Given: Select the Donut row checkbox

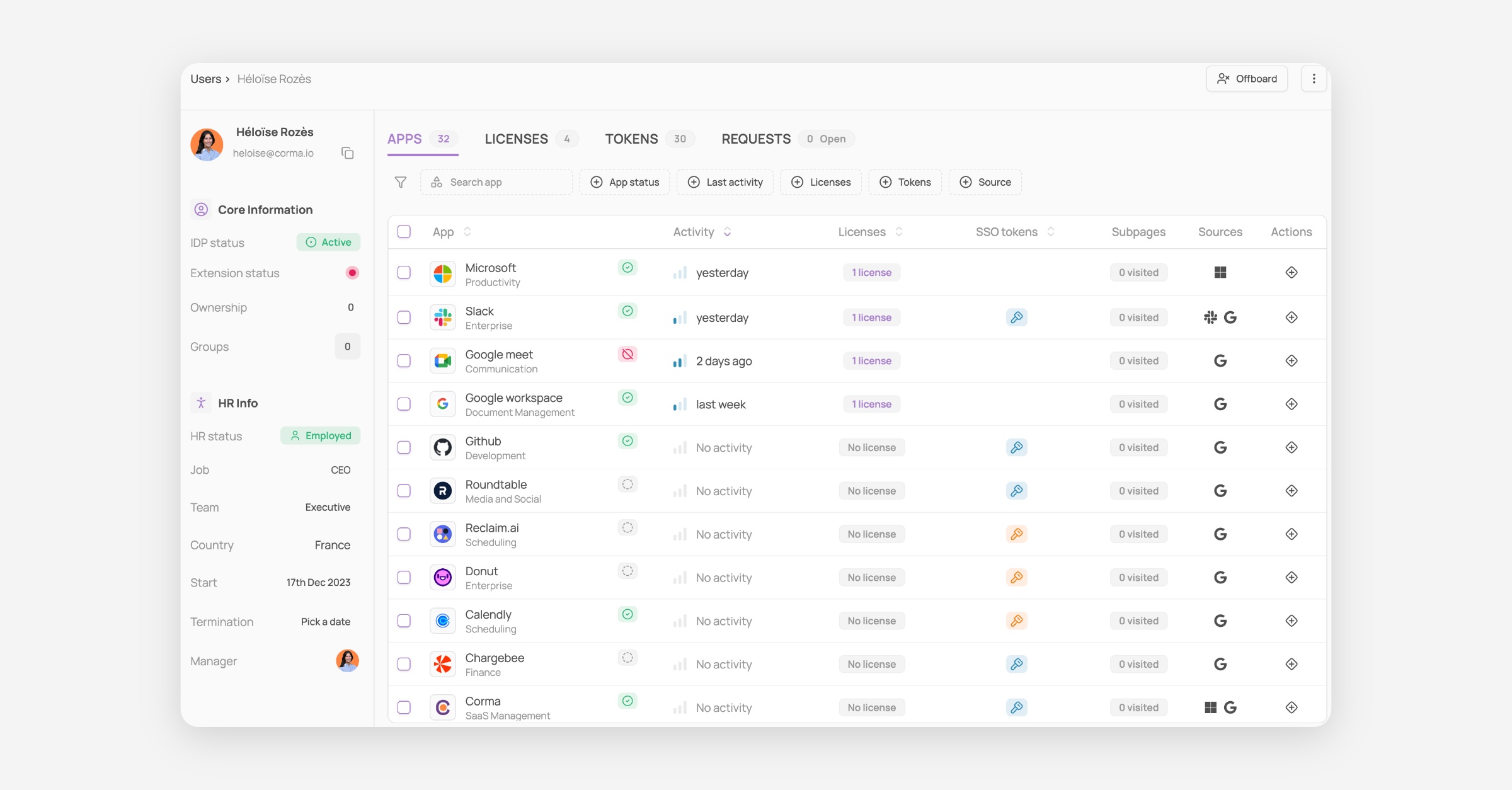Looking at the screenshot, I should tap(404, 578).
